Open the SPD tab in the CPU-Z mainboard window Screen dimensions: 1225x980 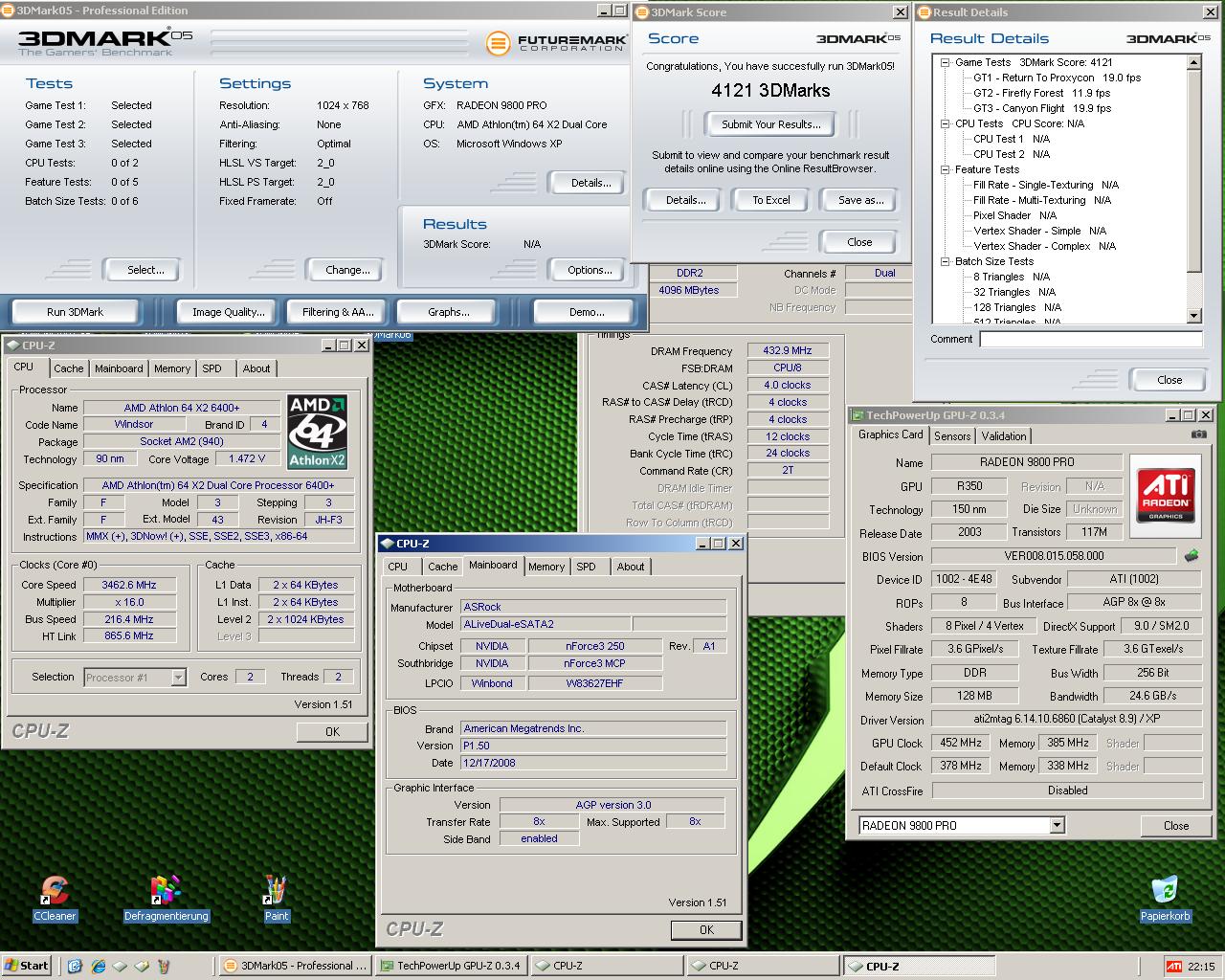pos(586,567)
